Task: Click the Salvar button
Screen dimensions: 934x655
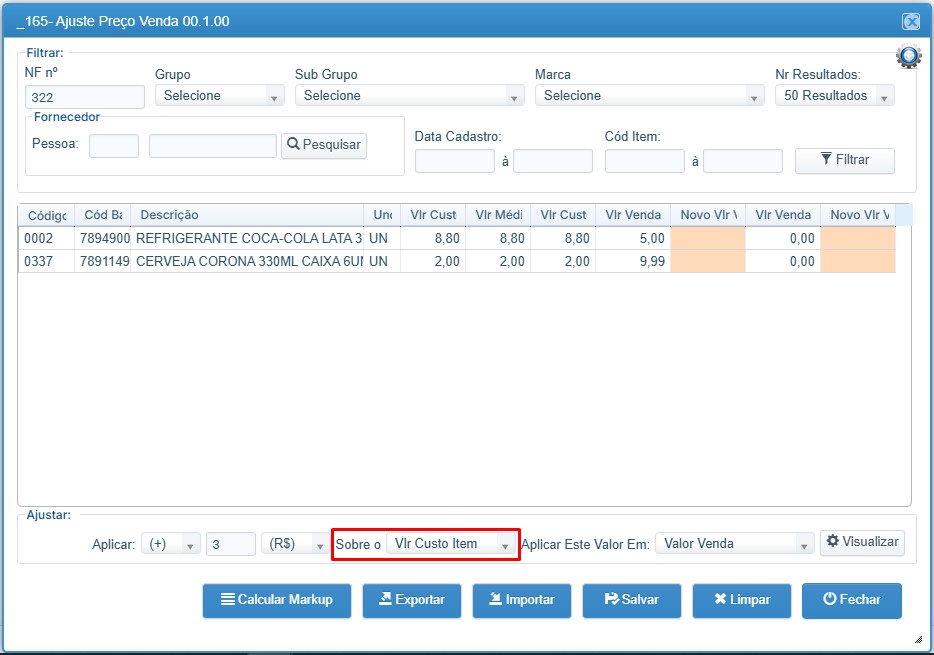Action: [x=631, y=600]
